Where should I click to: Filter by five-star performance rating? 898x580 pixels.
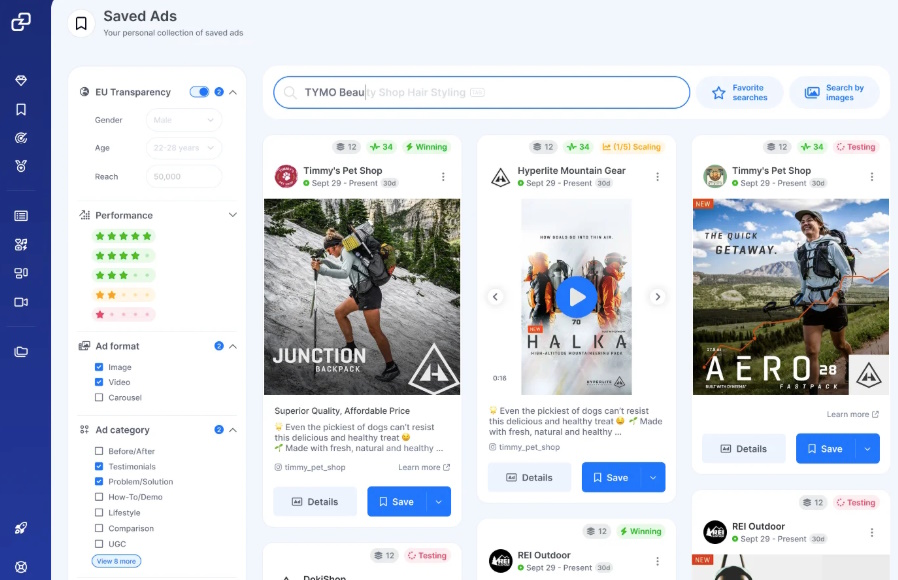point(123,236)
